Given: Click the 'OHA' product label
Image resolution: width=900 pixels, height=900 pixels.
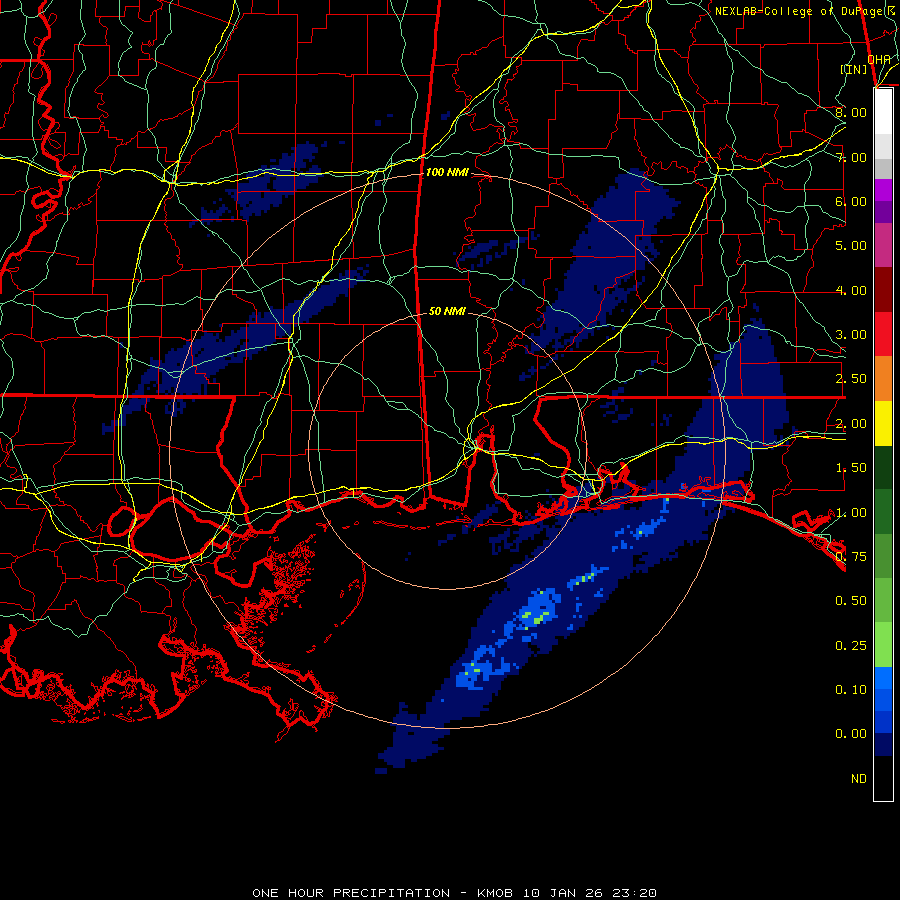Looking at the screenshot, I should (x=879, y=59).
